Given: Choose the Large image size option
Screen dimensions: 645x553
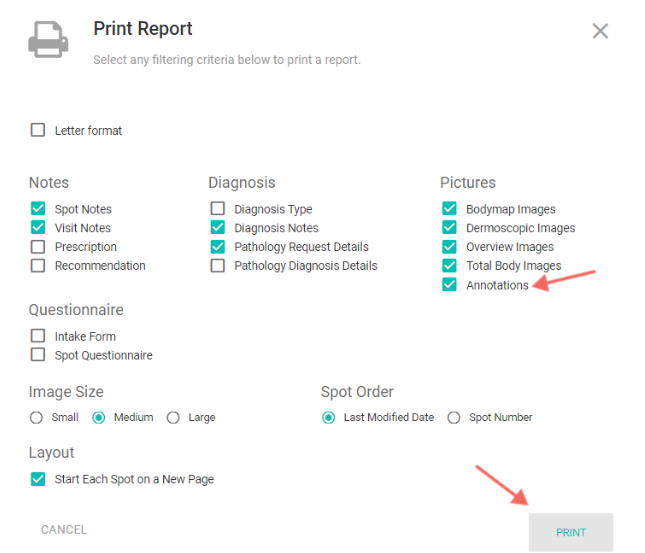Looking at the screenshot, I should [x=174, y=417].
